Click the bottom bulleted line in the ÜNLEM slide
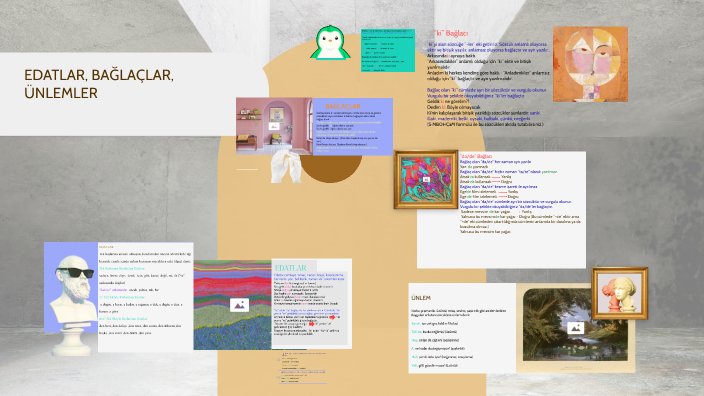The width and height of the screenshot is (704, 396). coord(435,366)
